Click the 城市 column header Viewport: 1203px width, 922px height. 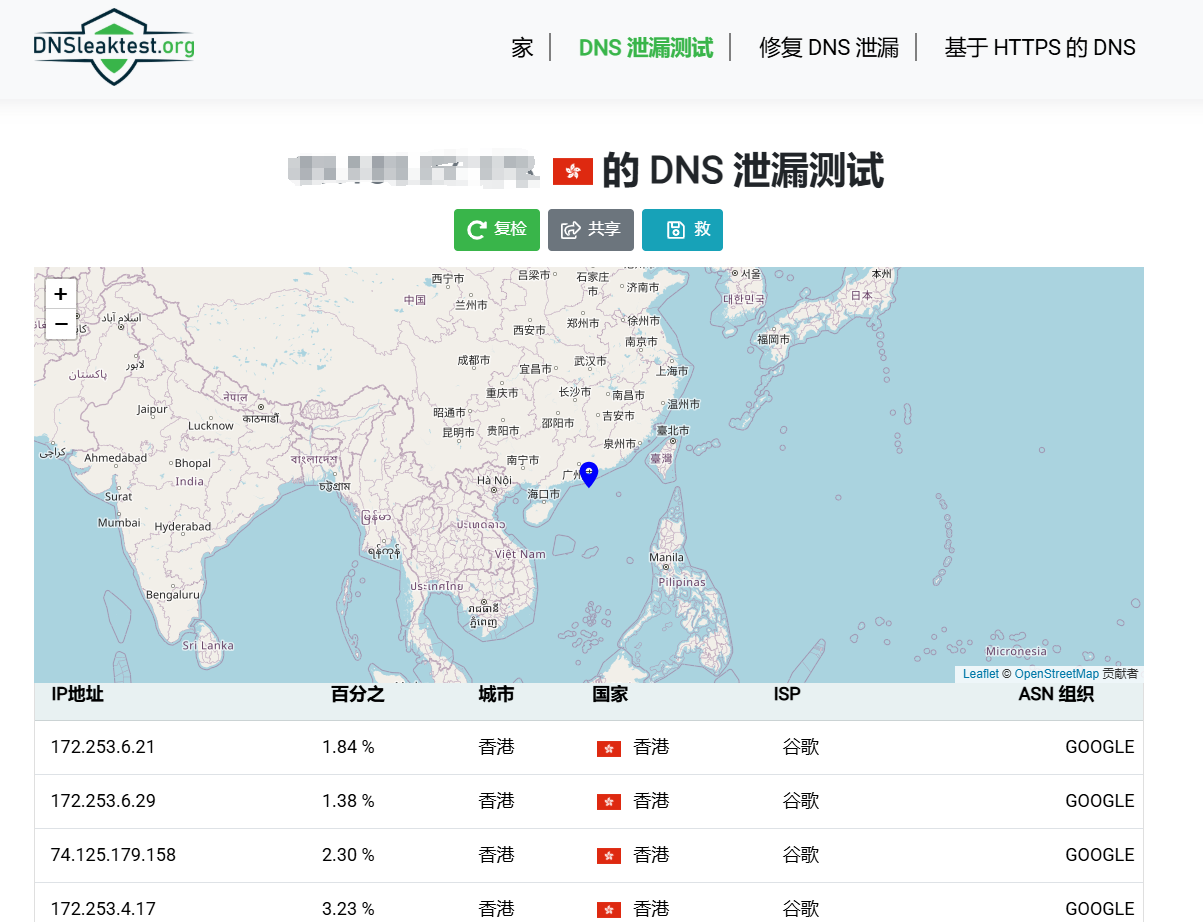(496, 694)
